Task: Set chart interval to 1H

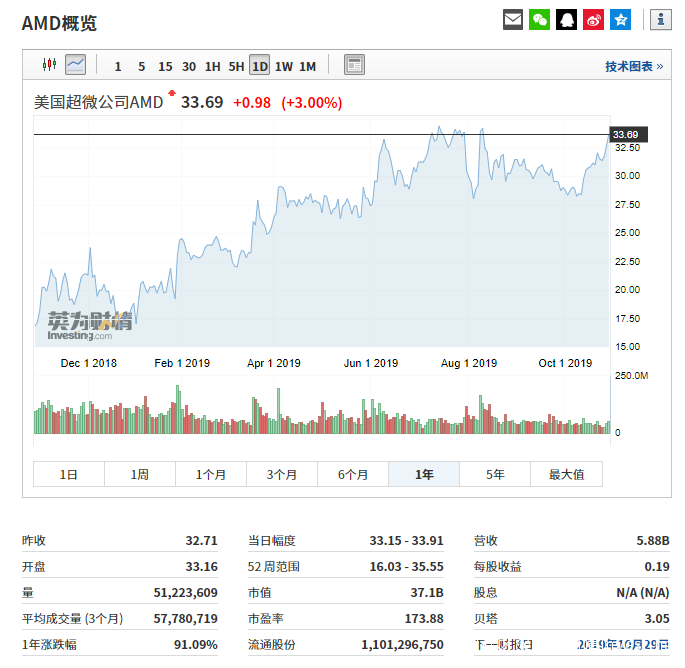Action: 212,66
